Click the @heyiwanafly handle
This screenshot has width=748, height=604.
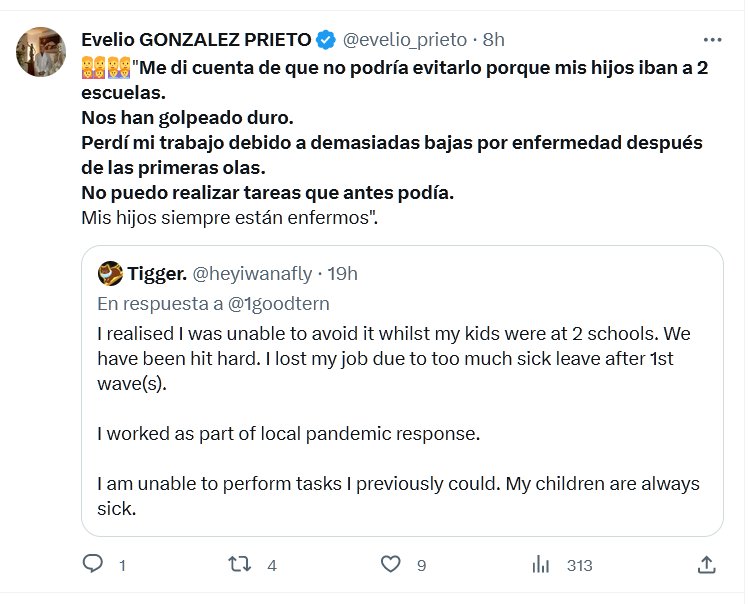(x=252, y=273)
